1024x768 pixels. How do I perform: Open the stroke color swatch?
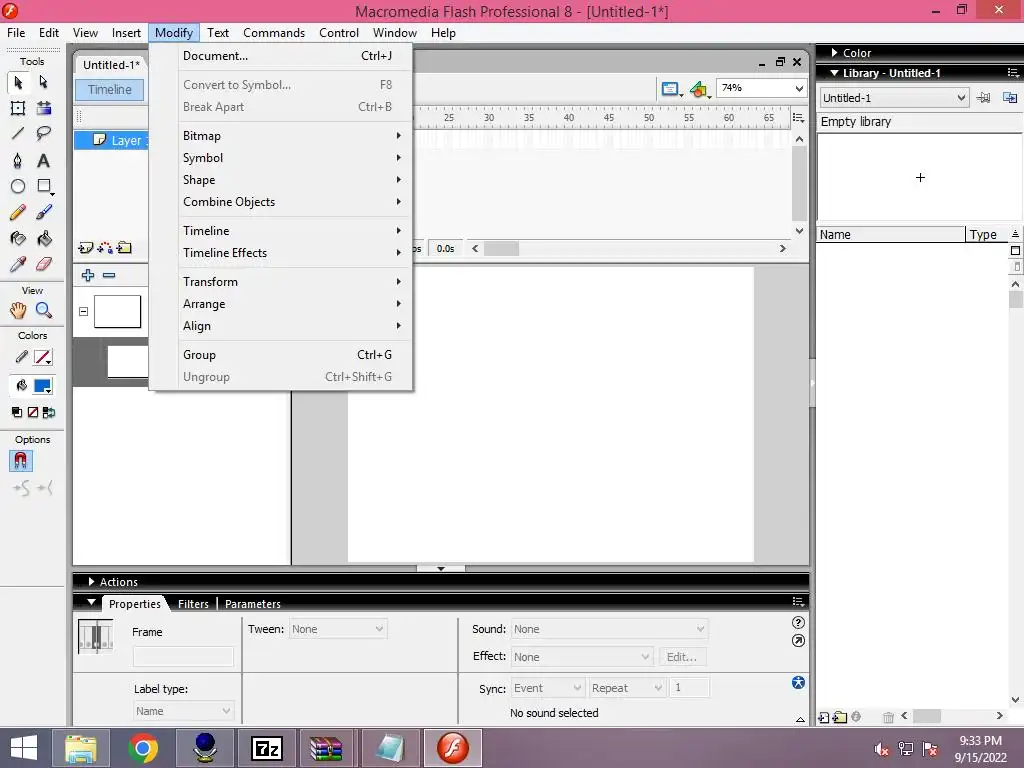pyautogui.click(x=42, y=357)
